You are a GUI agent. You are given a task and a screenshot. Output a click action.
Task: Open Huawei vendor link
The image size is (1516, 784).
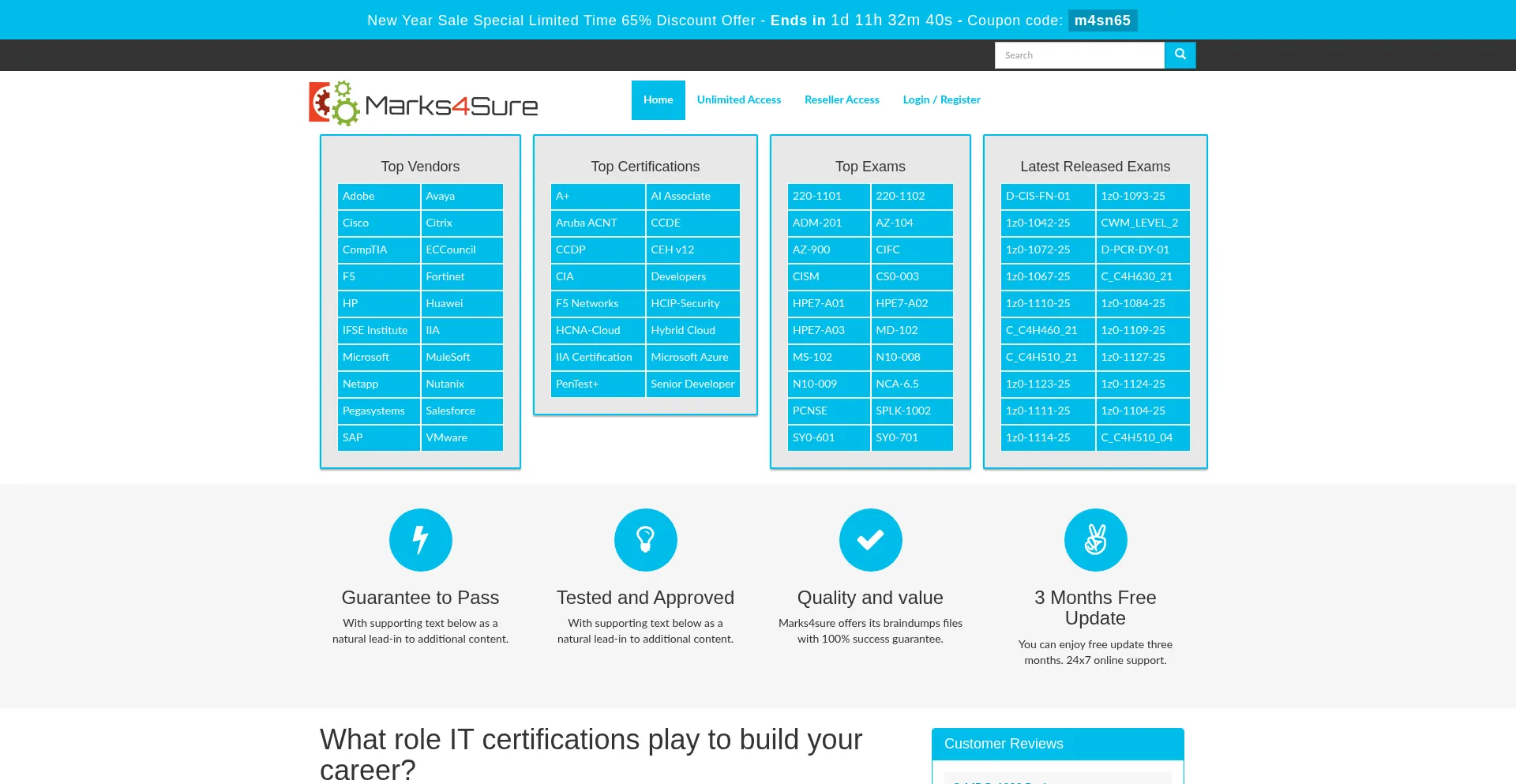[462, 303]
